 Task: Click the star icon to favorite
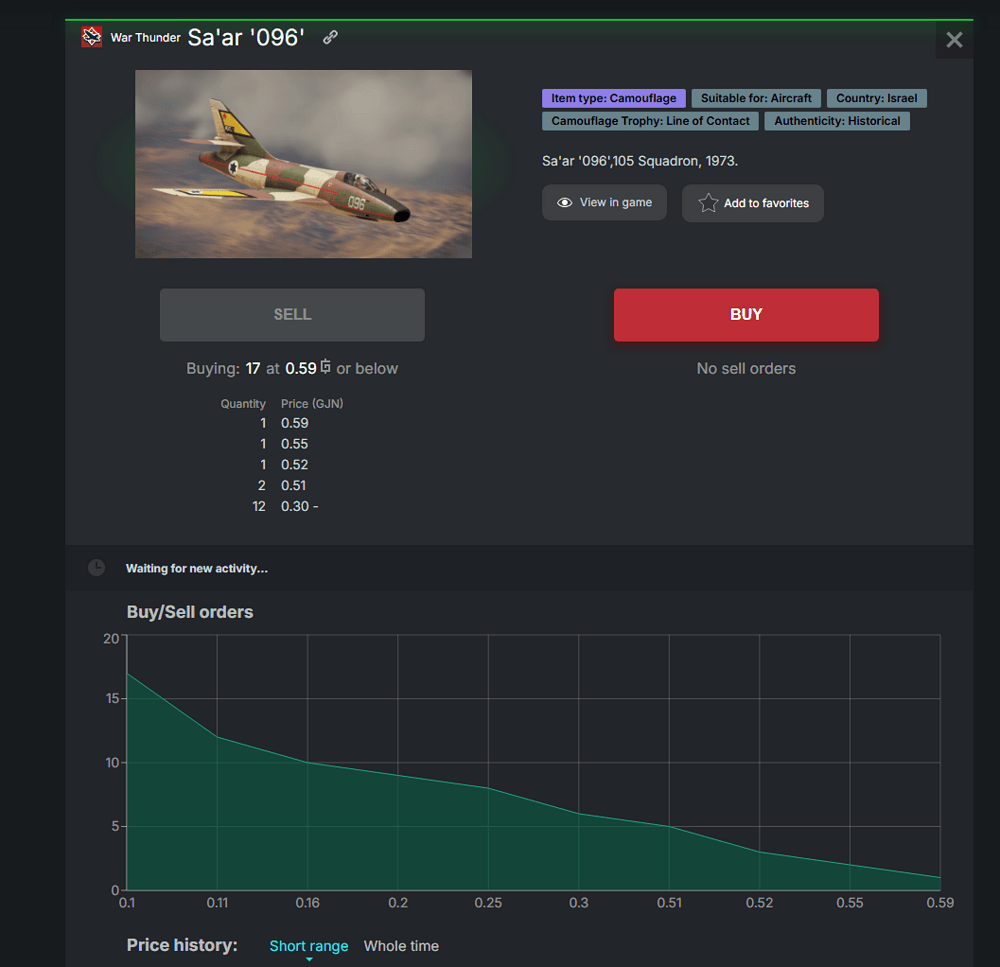point(708,203)
